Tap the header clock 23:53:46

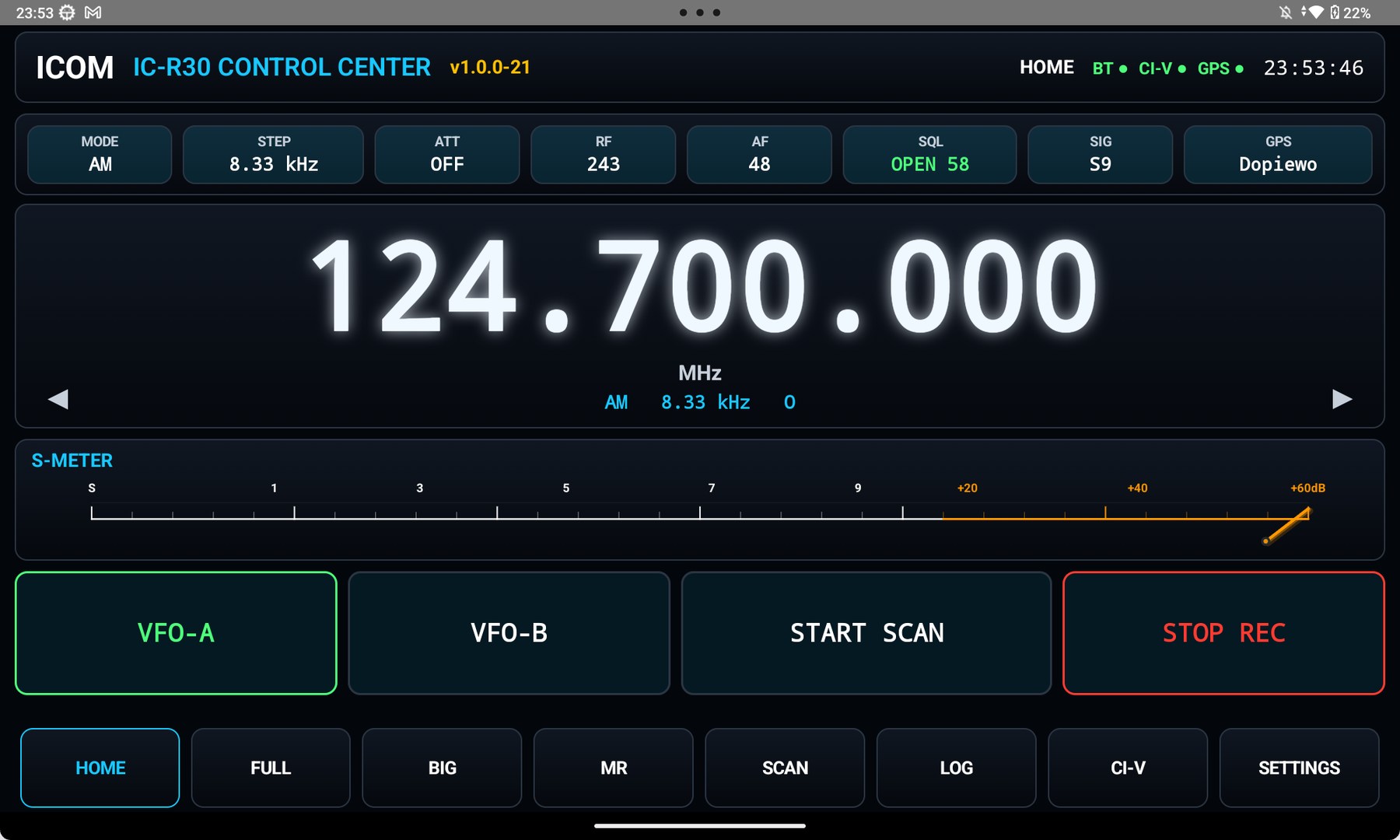coord(1313,68)
